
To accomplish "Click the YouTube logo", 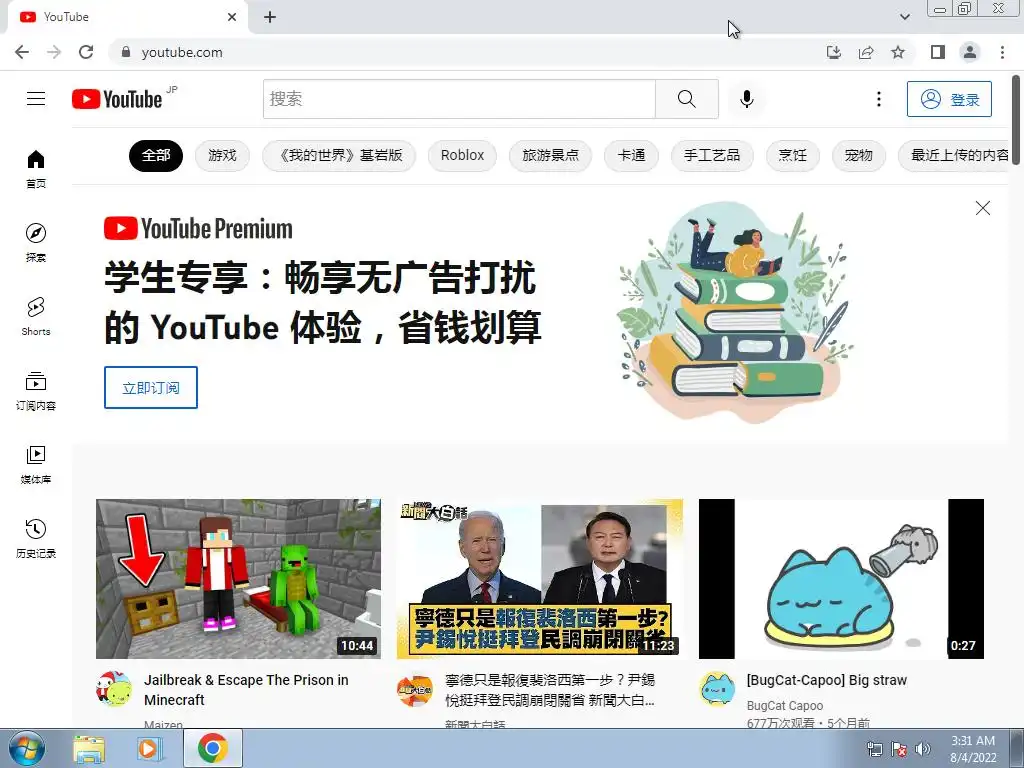I will pos(117,99).
